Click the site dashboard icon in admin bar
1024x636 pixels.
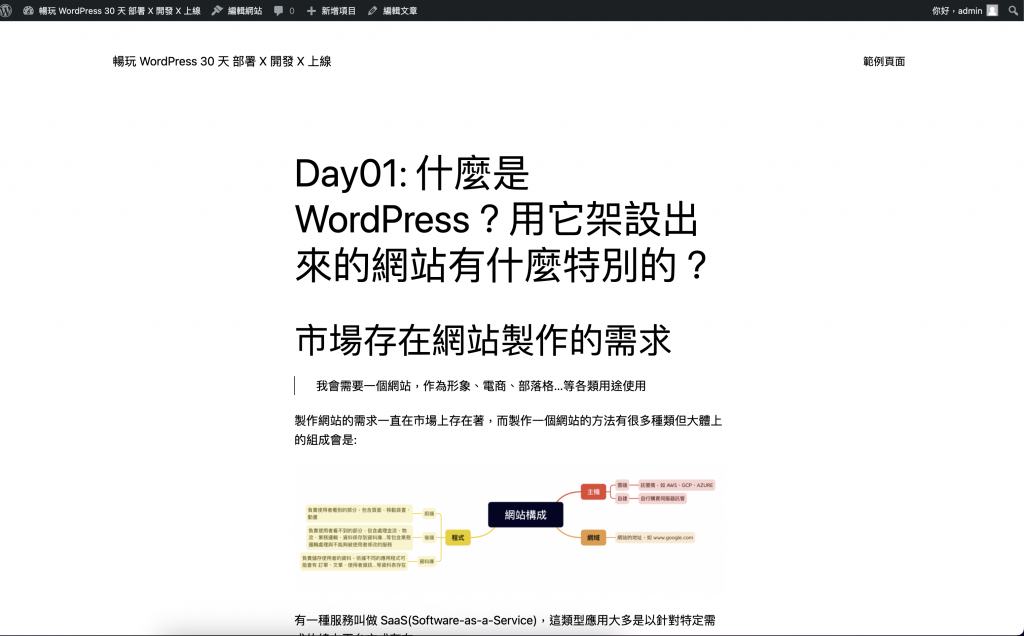click(x=28, y=10)
